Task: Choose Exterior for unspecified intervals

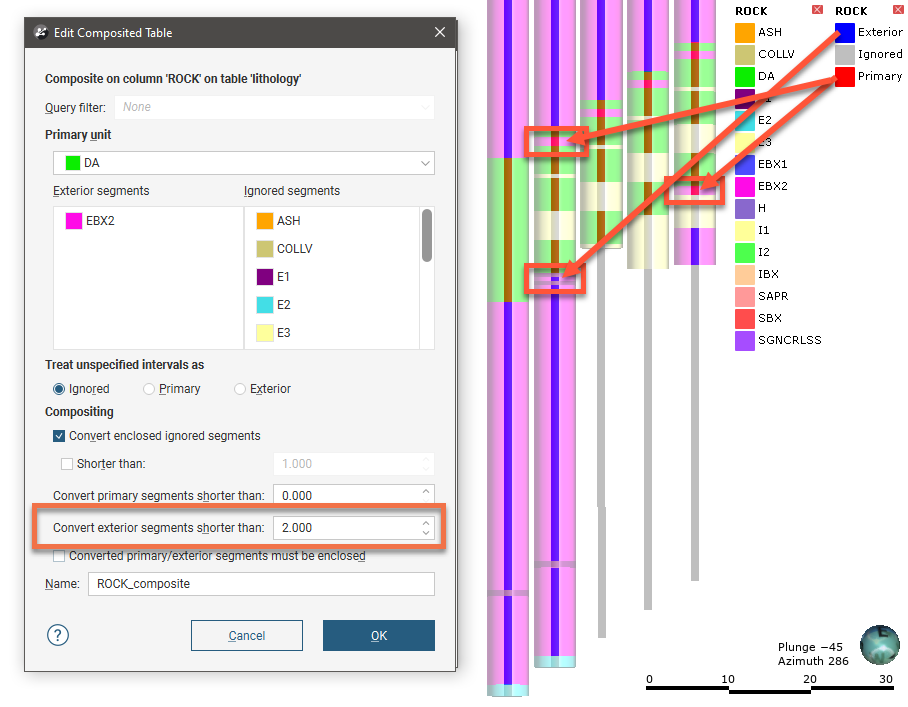Action: [240, 389]
